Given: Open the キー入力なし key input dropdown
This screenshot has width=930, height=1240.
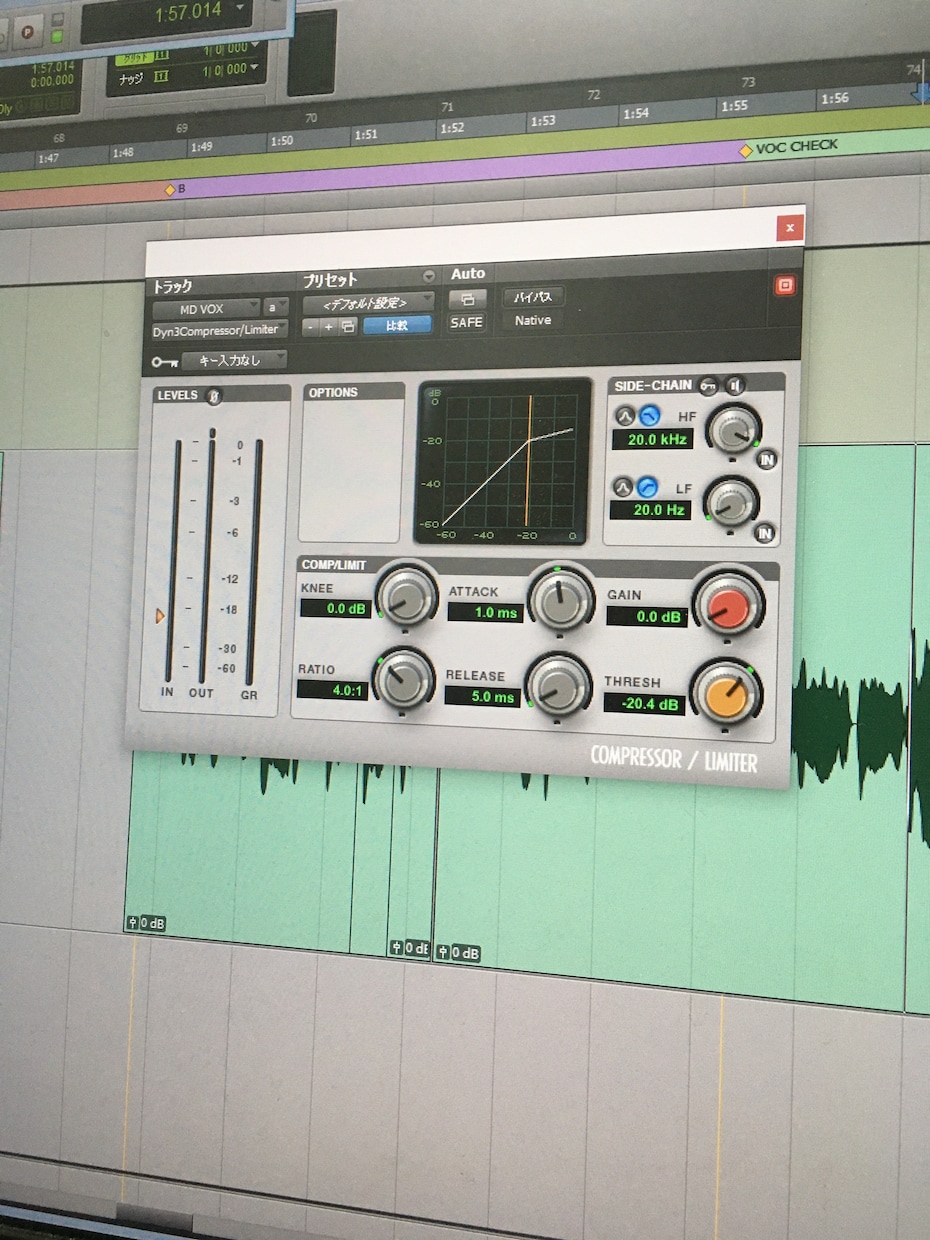Looking at the screenshot, I should 235,359.
